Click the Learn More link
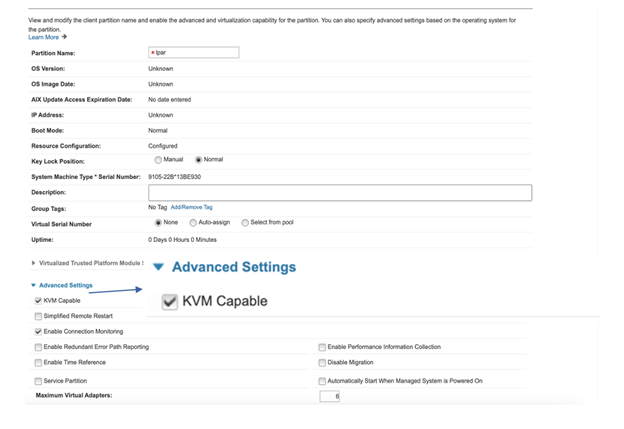 click(x=43, y=37)
